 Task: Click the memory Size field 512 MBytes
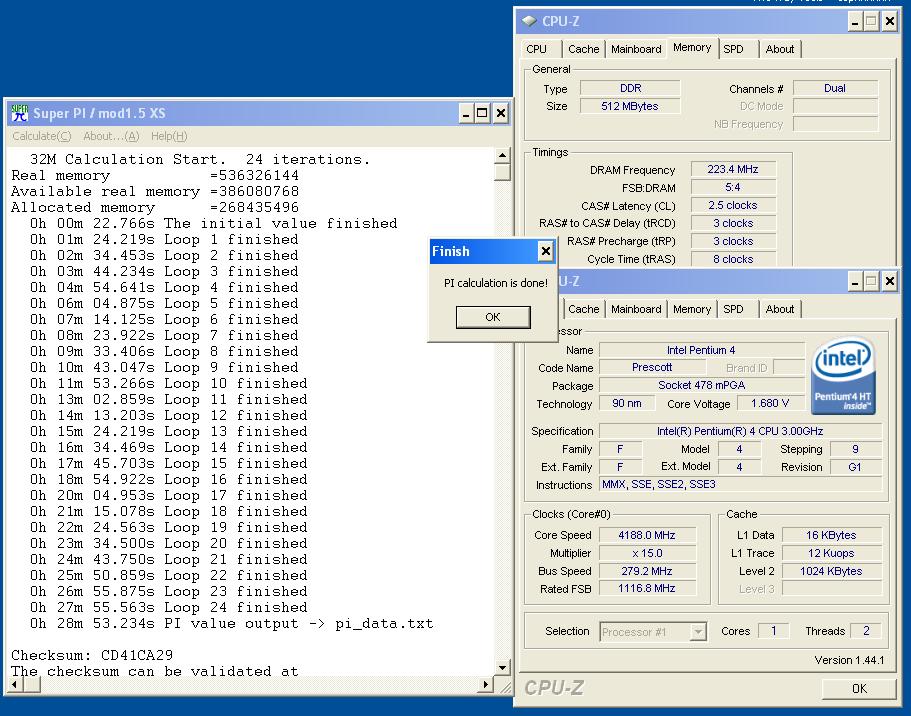point(630,106)
